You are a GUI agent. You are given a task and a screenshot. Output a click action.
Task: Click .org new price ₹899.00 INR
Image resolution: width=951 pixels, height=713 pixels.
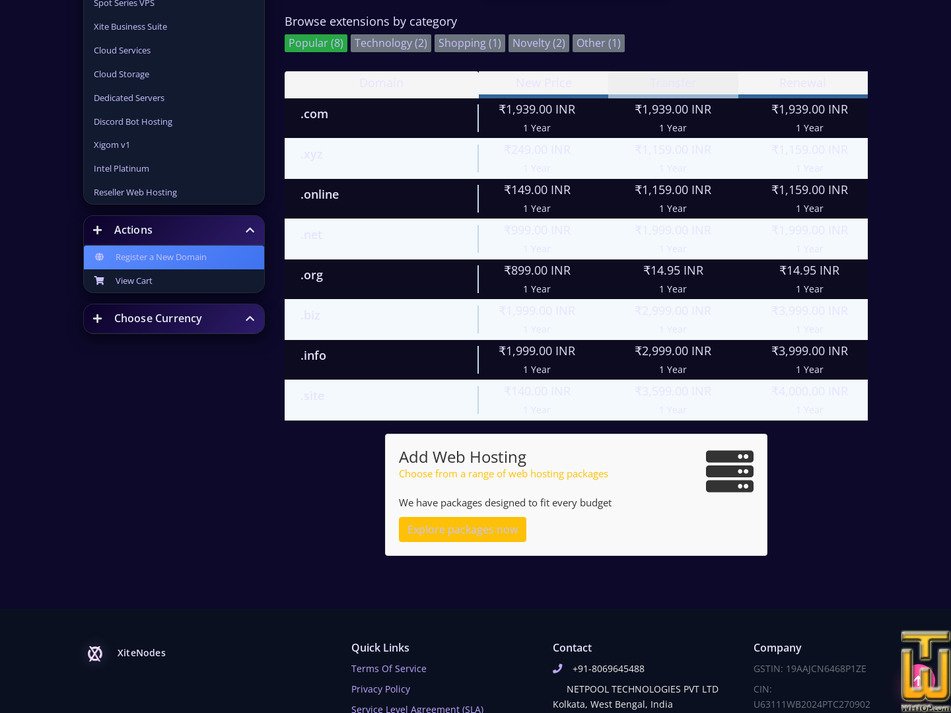coord(537,270)
